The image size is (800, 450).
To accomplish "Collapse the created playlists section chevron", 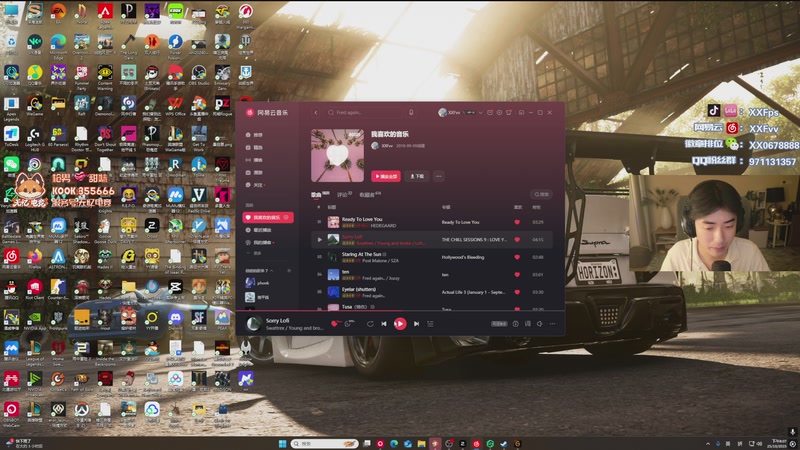I will [271, 270].
